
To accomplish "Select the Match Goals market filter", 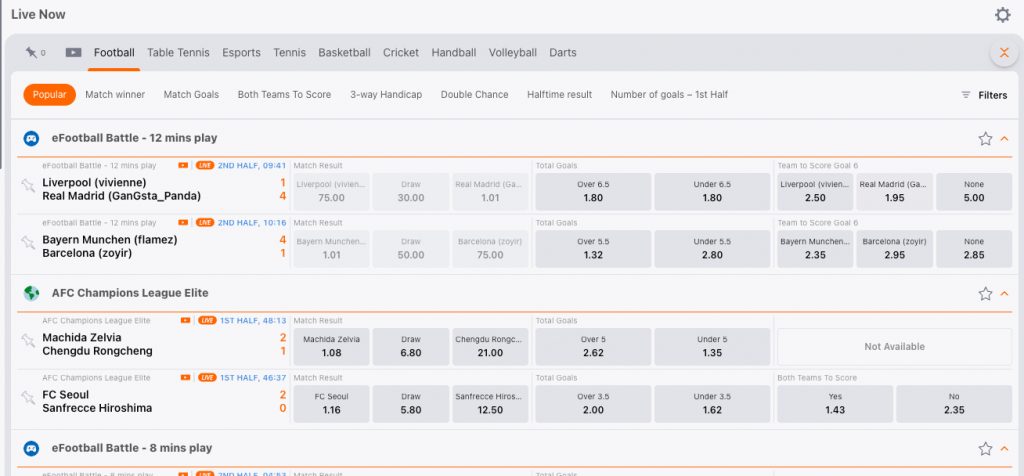I will 191,95.
